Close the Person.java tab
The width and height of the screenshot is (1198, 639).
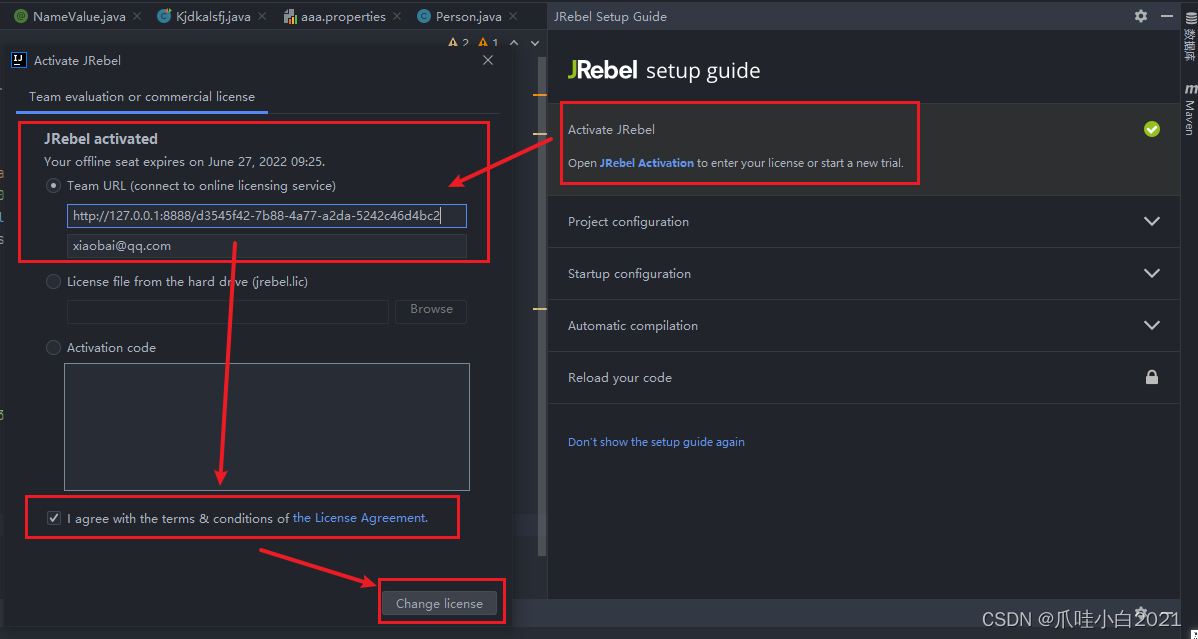tap(513, 16)
